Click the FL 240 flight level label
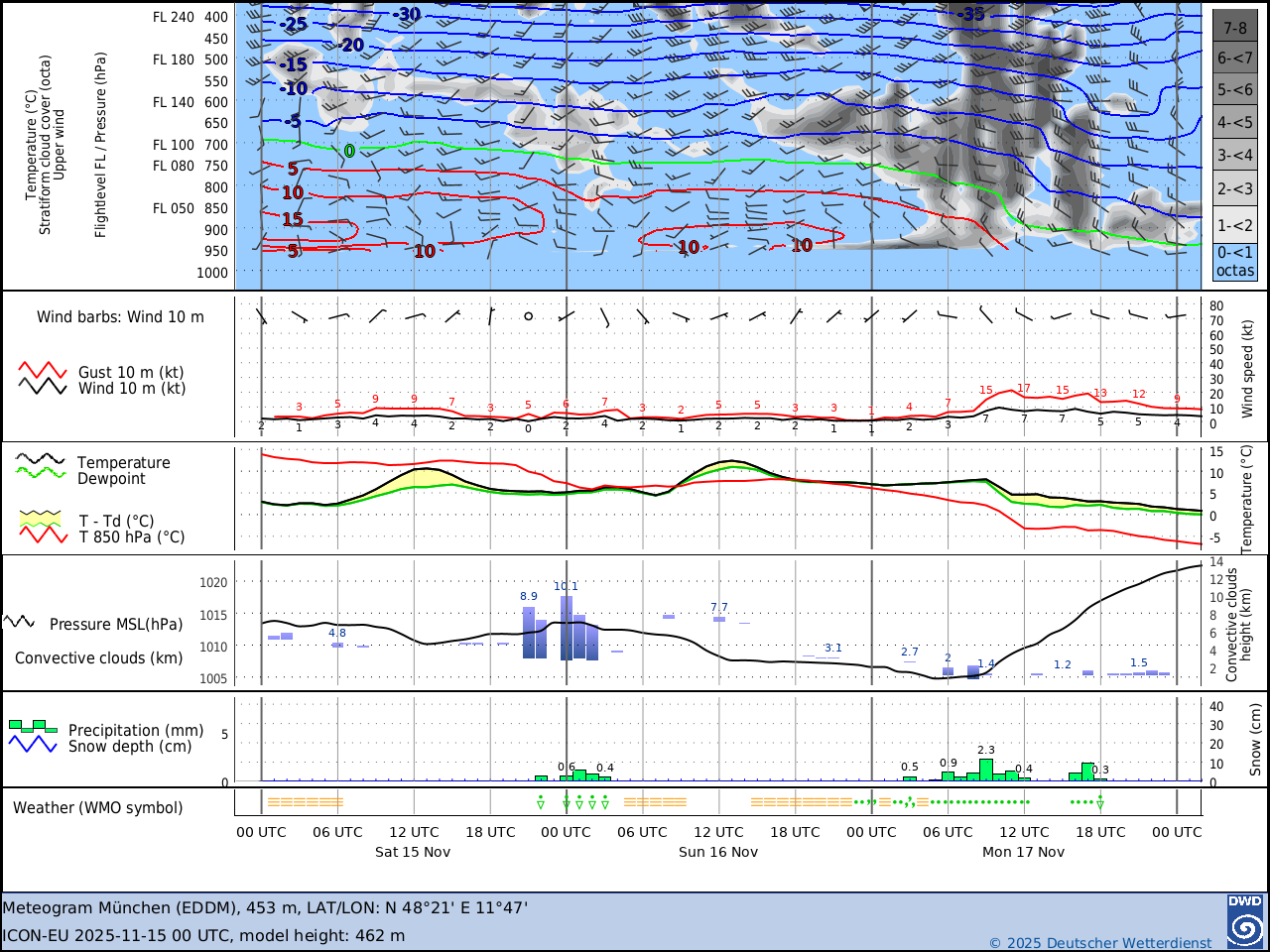 coord(174,17)
